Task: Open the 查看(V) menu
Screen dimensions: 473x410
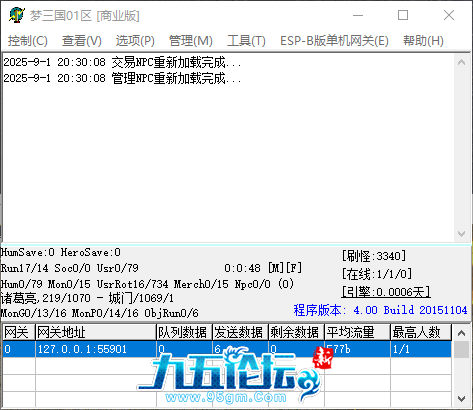Action: [x=82, y=41]
